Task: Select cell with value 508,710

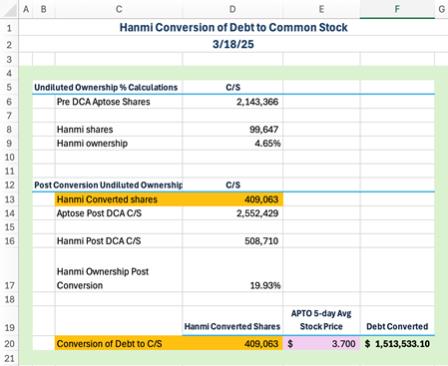Action: (233, 241)
